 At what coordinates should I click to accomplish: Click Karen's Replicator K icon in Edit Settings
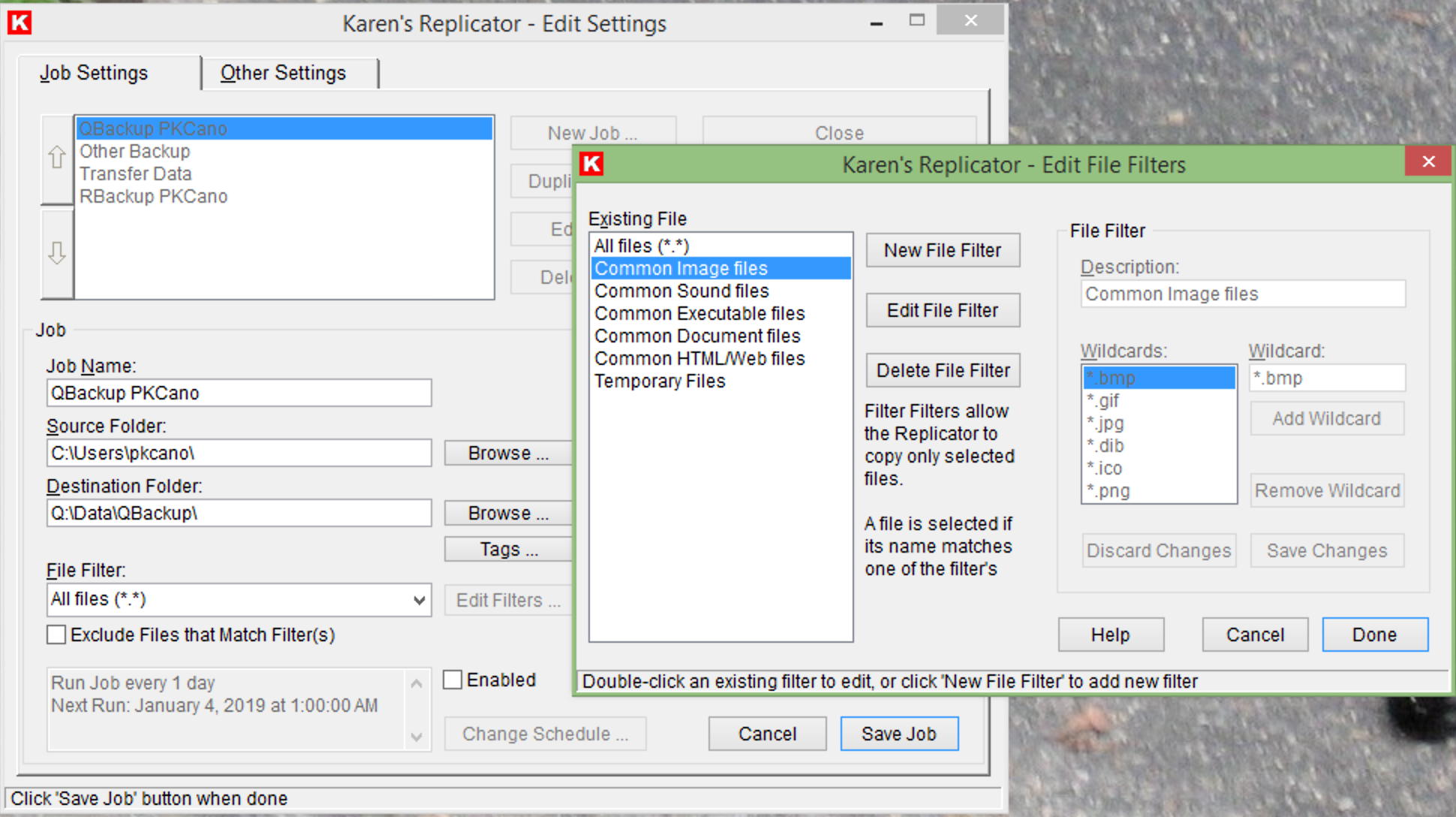tap(20, 23)
